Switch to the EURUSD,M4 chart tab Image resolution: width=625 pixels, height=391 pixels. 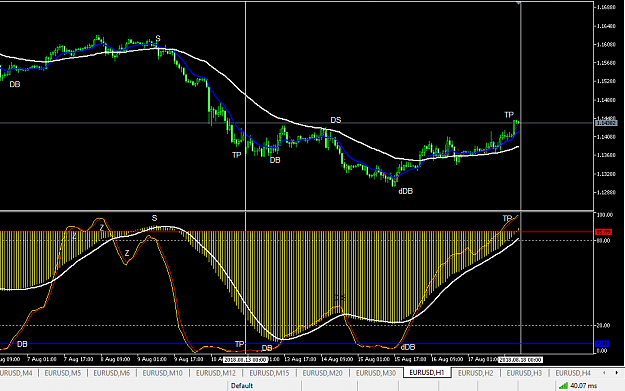click(x=16, y=373)
